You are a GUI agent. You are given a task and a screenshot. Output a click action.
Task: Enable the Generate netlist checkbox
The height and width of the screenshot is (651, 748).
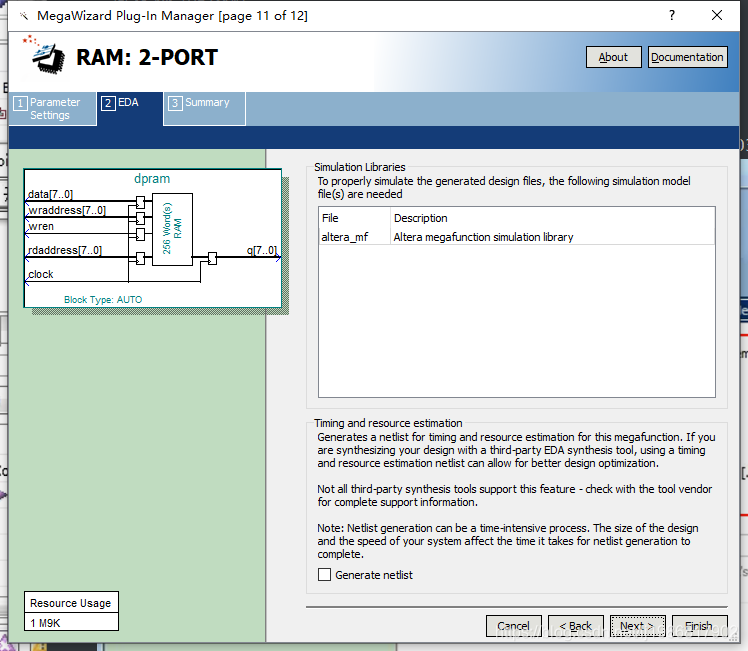click(x=324, y=574)
